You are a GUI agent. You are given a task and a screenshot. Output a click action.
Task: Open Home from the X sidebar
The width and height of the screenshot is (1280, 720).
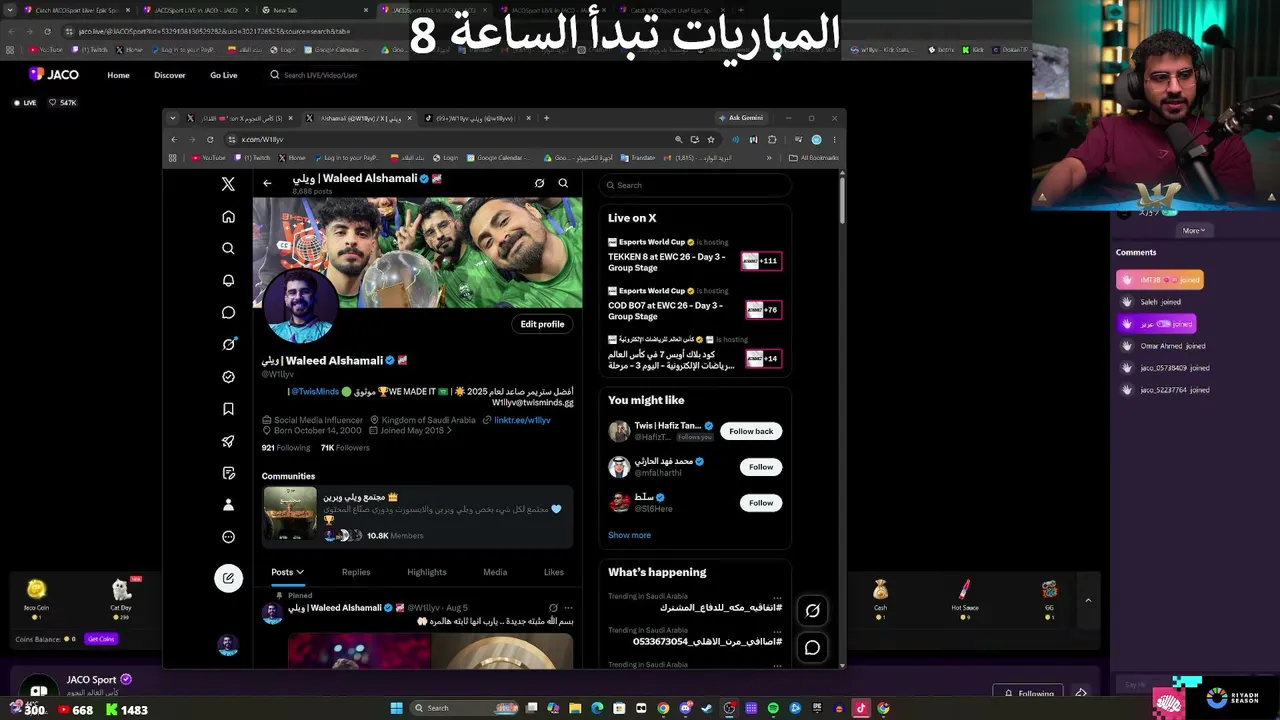(x=228, y=217)
